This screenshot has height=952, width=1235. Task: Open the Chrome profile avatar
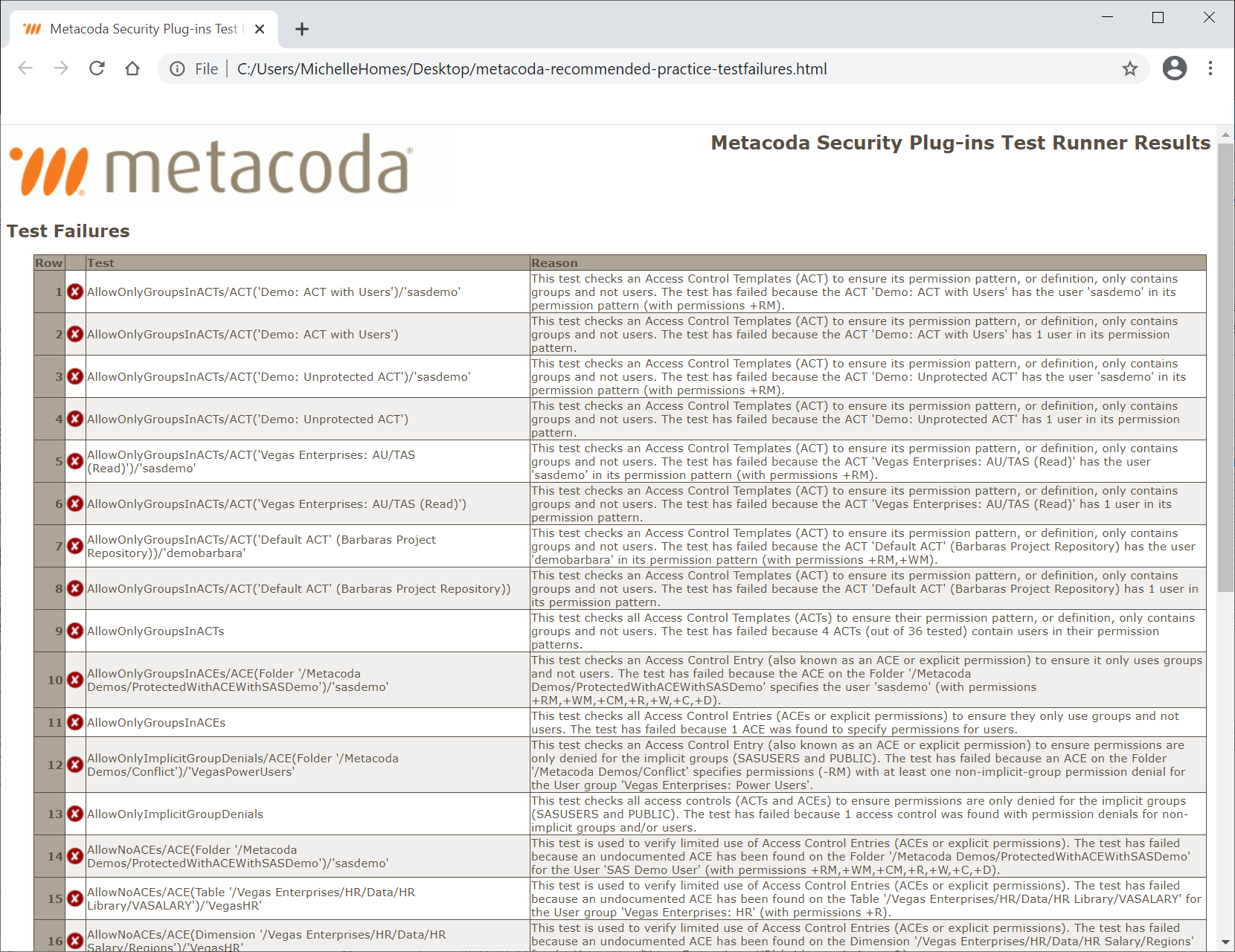1175,68
